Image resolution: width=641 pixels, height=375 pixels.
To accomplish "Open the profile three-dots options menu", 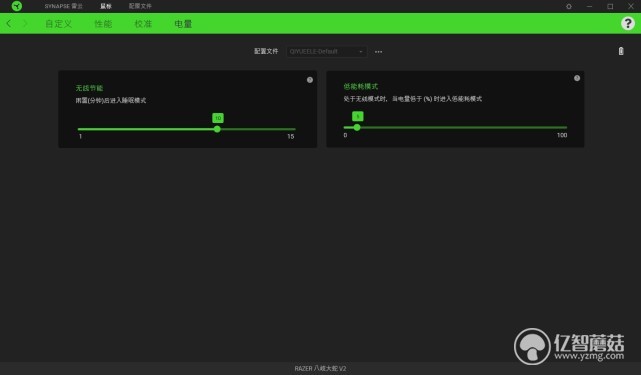I will [x=379, y=52].
